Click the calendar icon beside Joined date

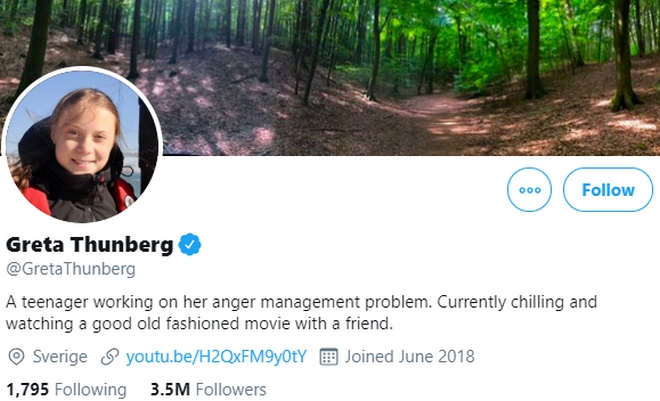(x=328, y=357)
